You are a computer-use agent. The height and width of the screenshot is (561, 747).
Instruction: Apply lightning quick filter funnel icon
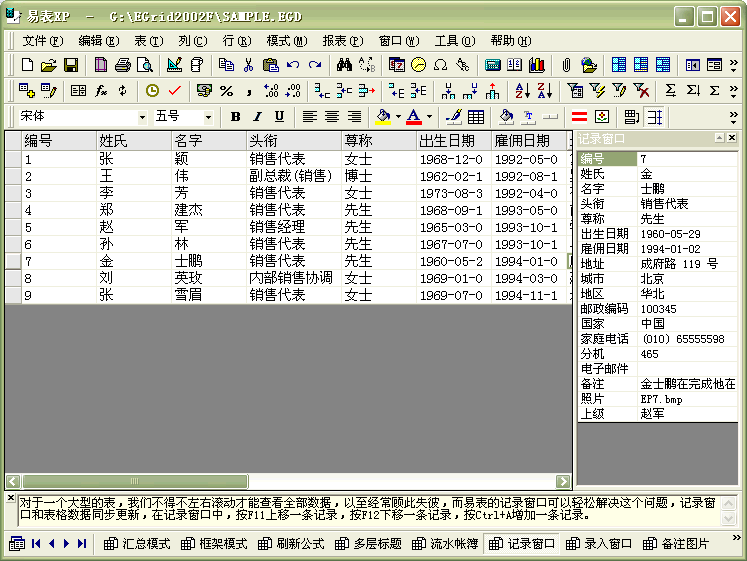597,90
